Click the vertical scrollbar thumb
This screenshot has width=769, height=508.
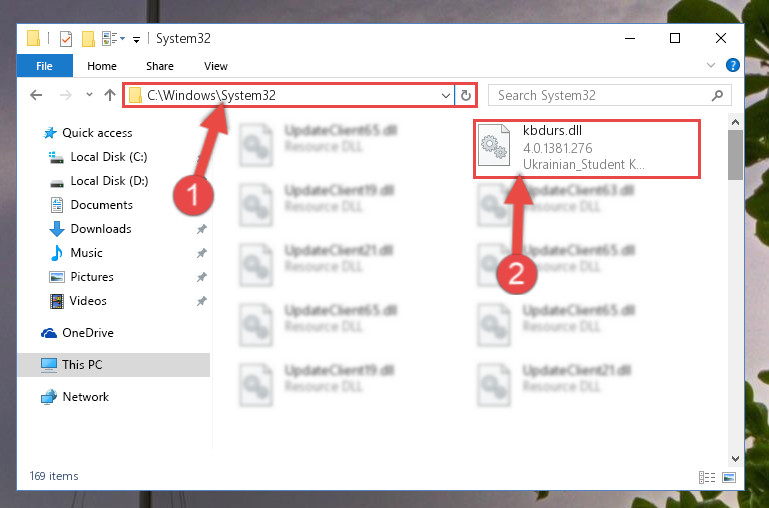tap(735, 155)
